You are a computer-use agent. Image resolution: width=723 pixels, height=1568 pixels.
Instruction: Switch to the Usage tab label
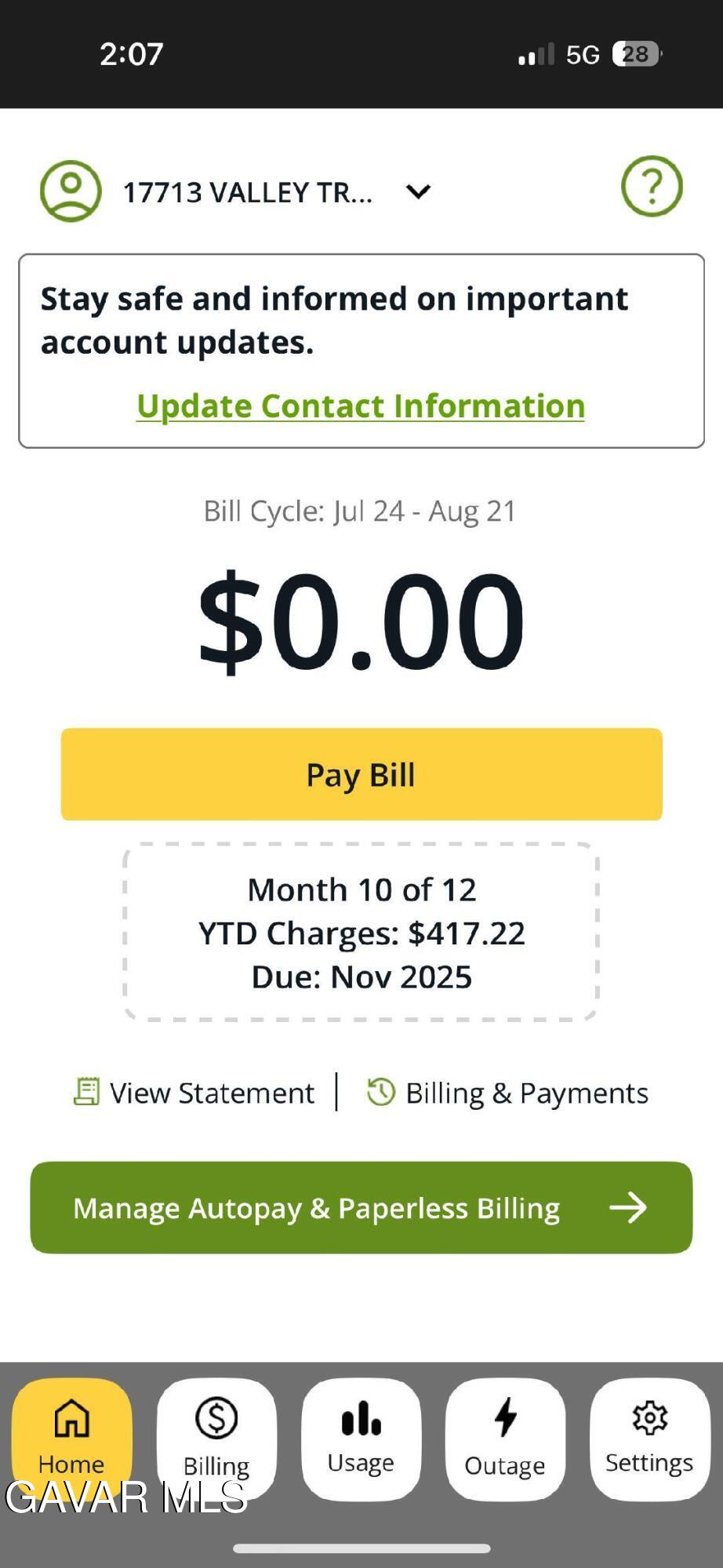tap(361, 1463)
